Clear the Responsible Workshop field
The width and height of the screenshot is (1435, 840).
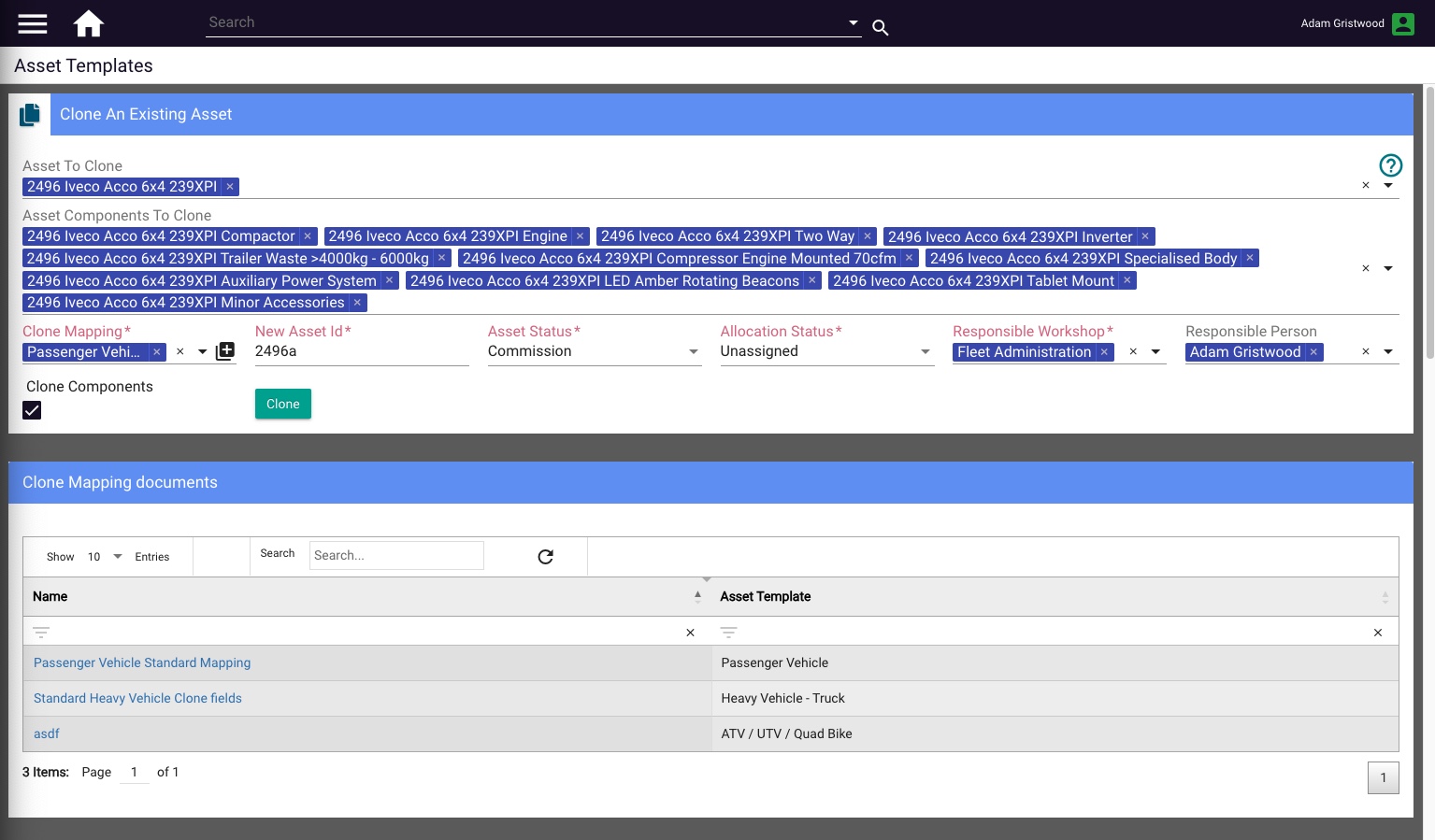pyautogui.click(x=1133, y=351)
